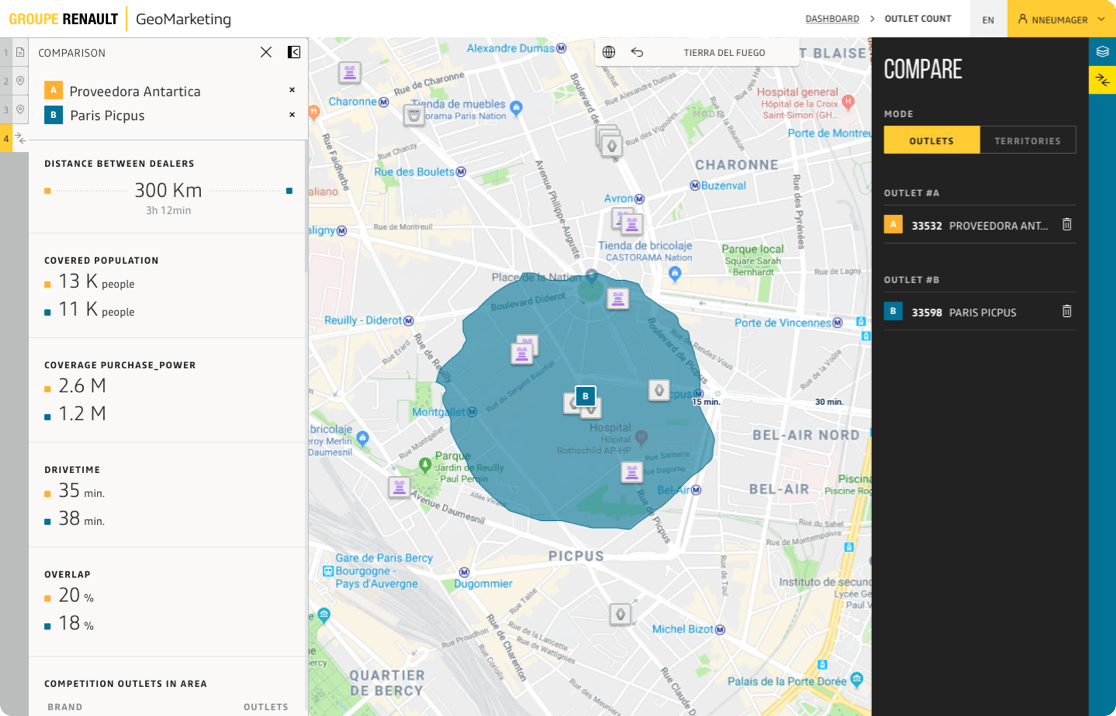
Task: Select the EN language tab
Action: (987, 18)
